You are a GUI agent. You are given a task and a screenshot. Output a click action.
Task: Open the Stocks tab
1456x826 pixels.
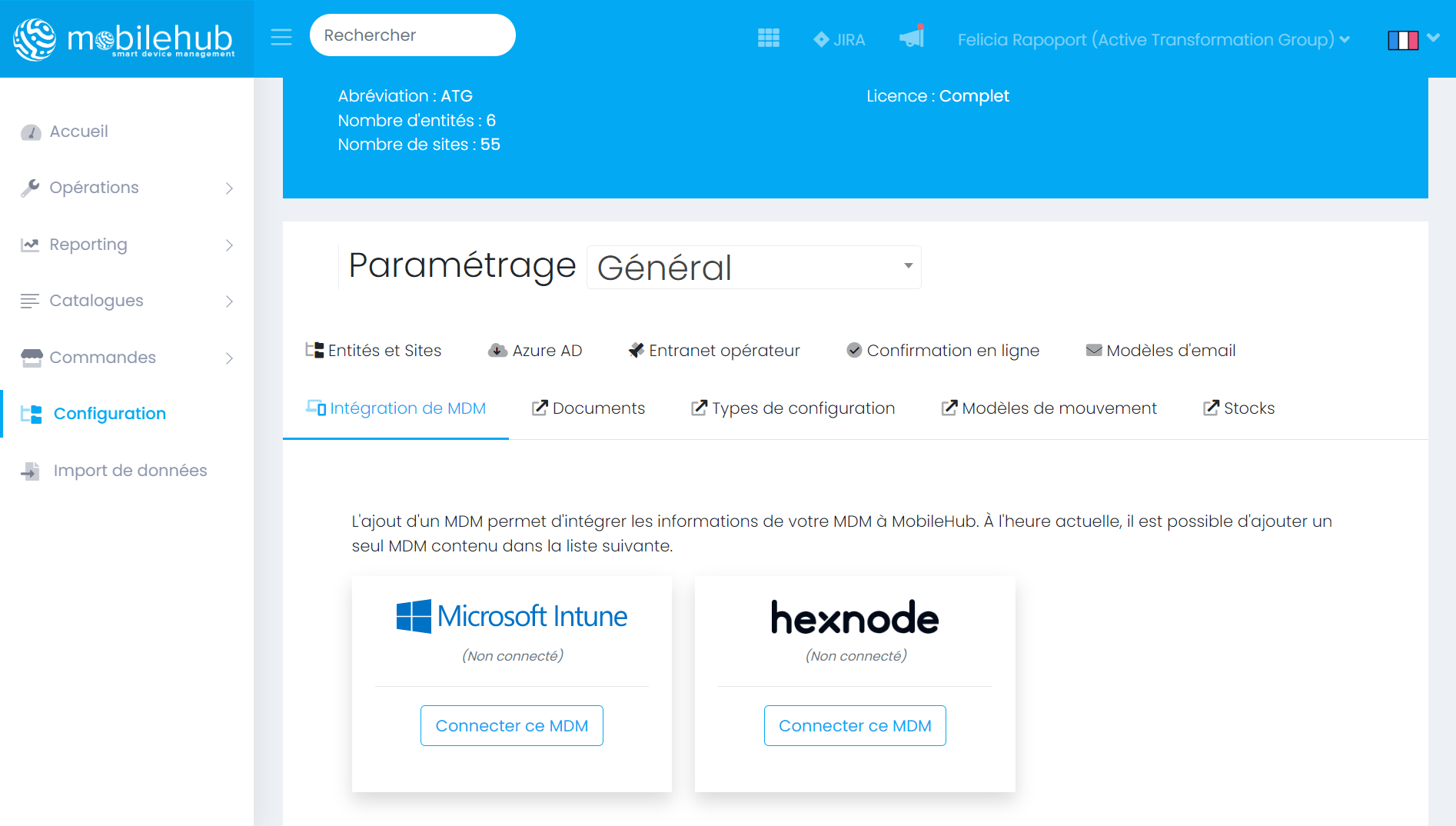[1239, 408]
